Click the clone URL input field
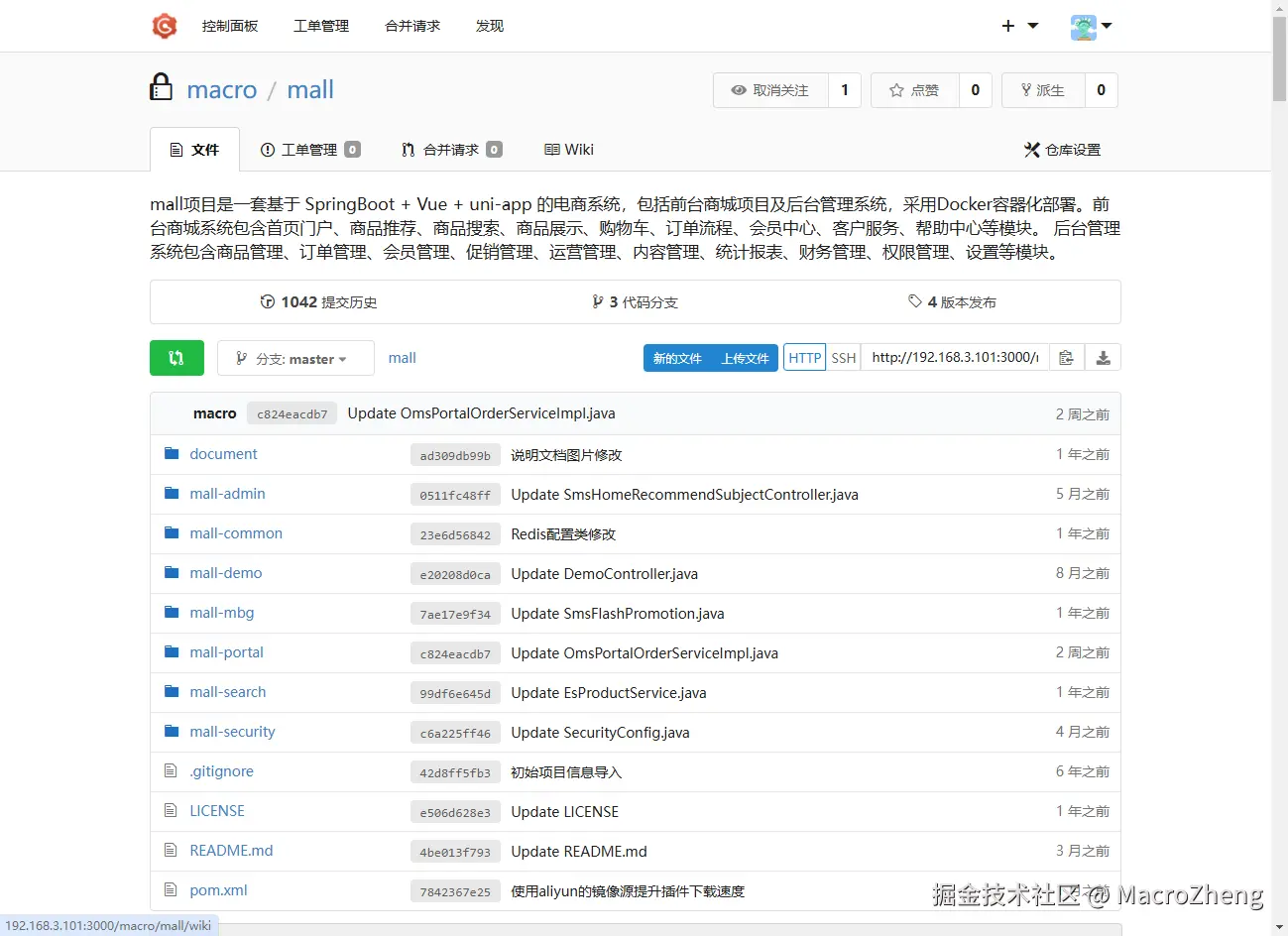This screenshot has width=1288, height=936. tap(954, 358)
